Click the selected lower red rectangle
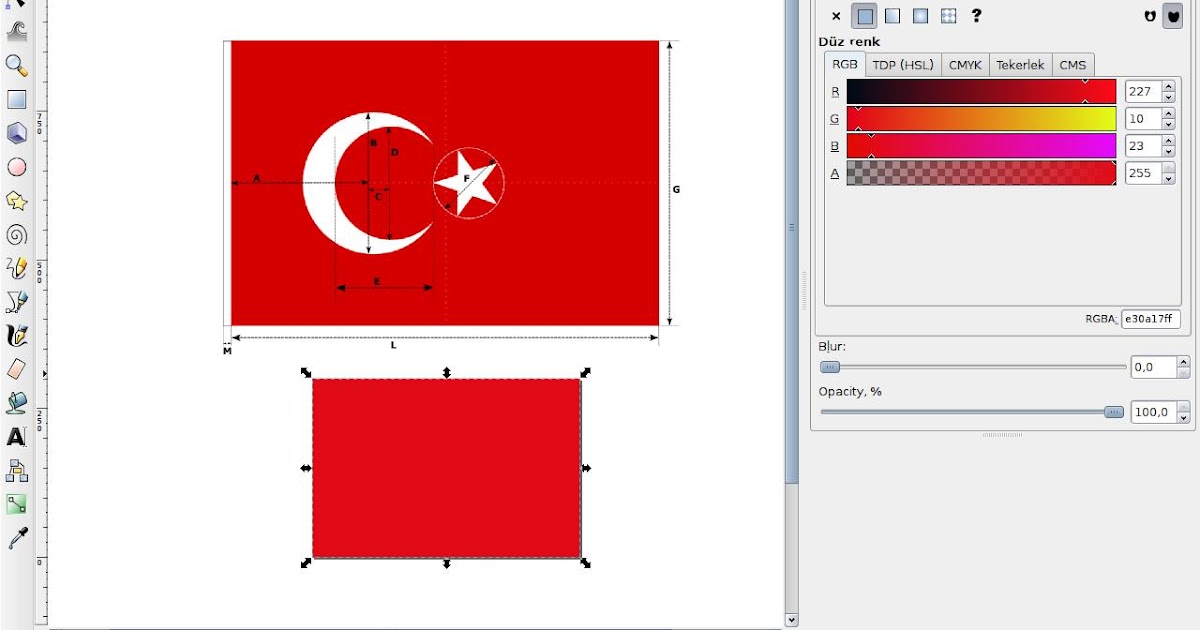Viewport: 1200px width, 630px height. [446, 468]
